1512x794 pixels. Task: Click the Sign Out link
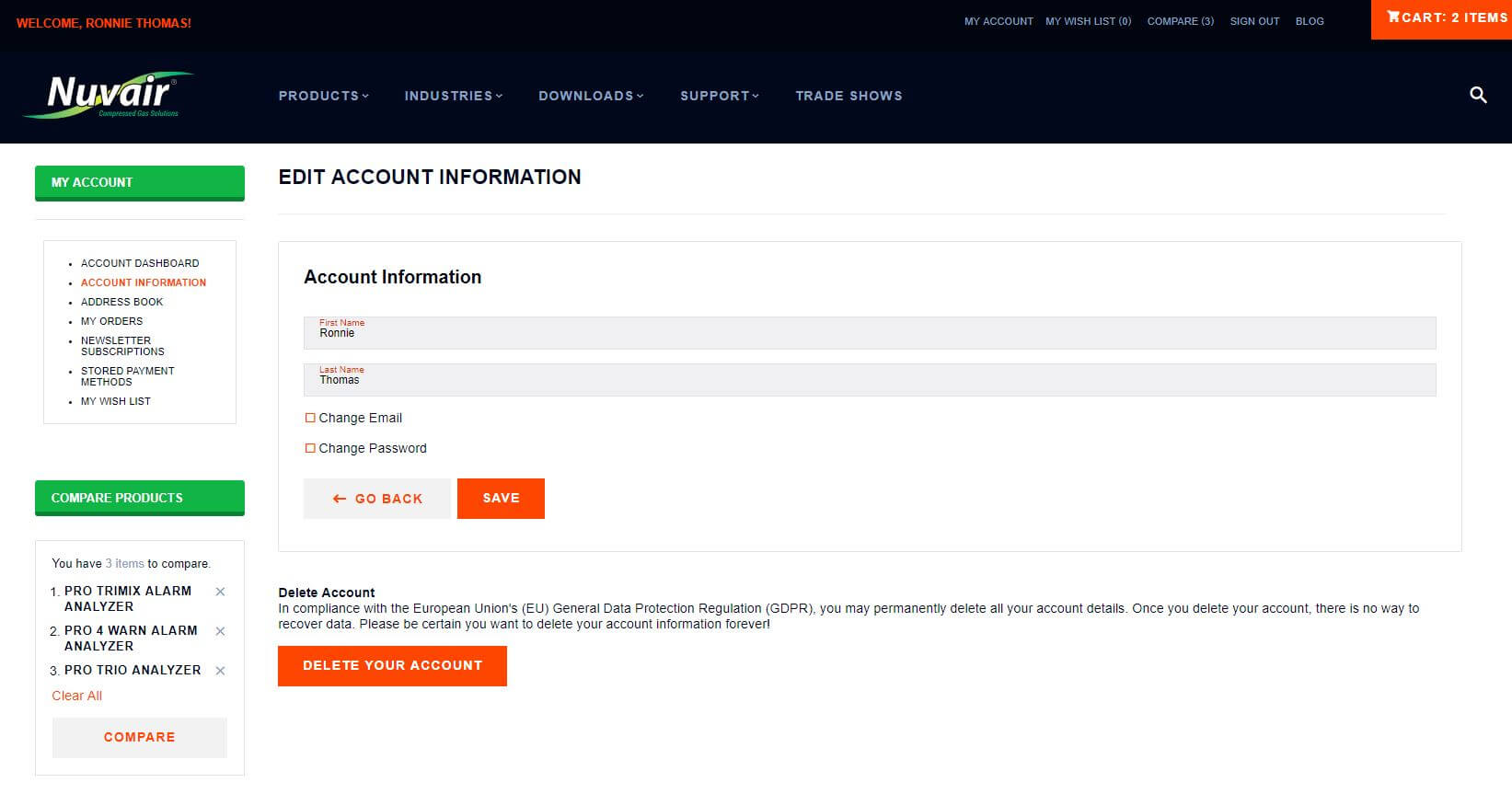[1254, 21]
